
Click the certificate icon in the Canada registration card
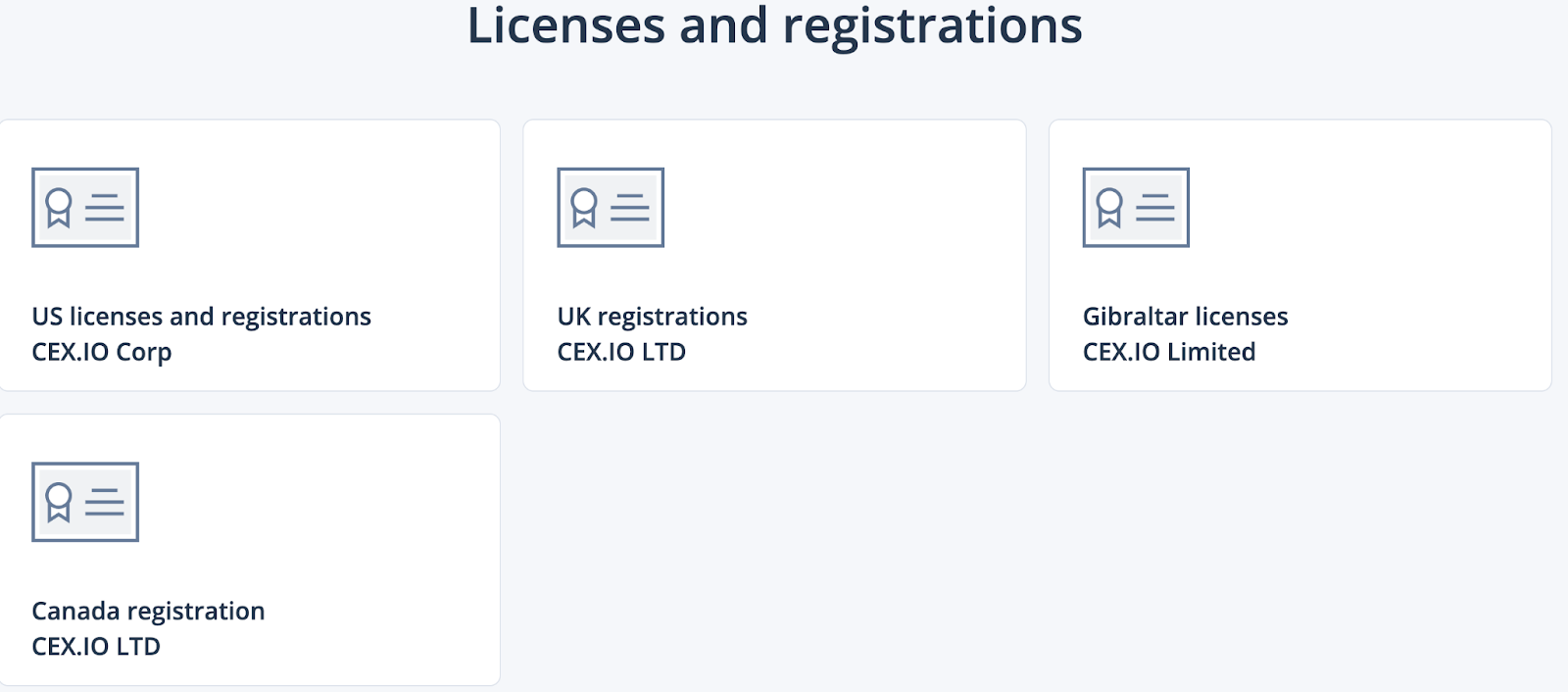[85, 502]
